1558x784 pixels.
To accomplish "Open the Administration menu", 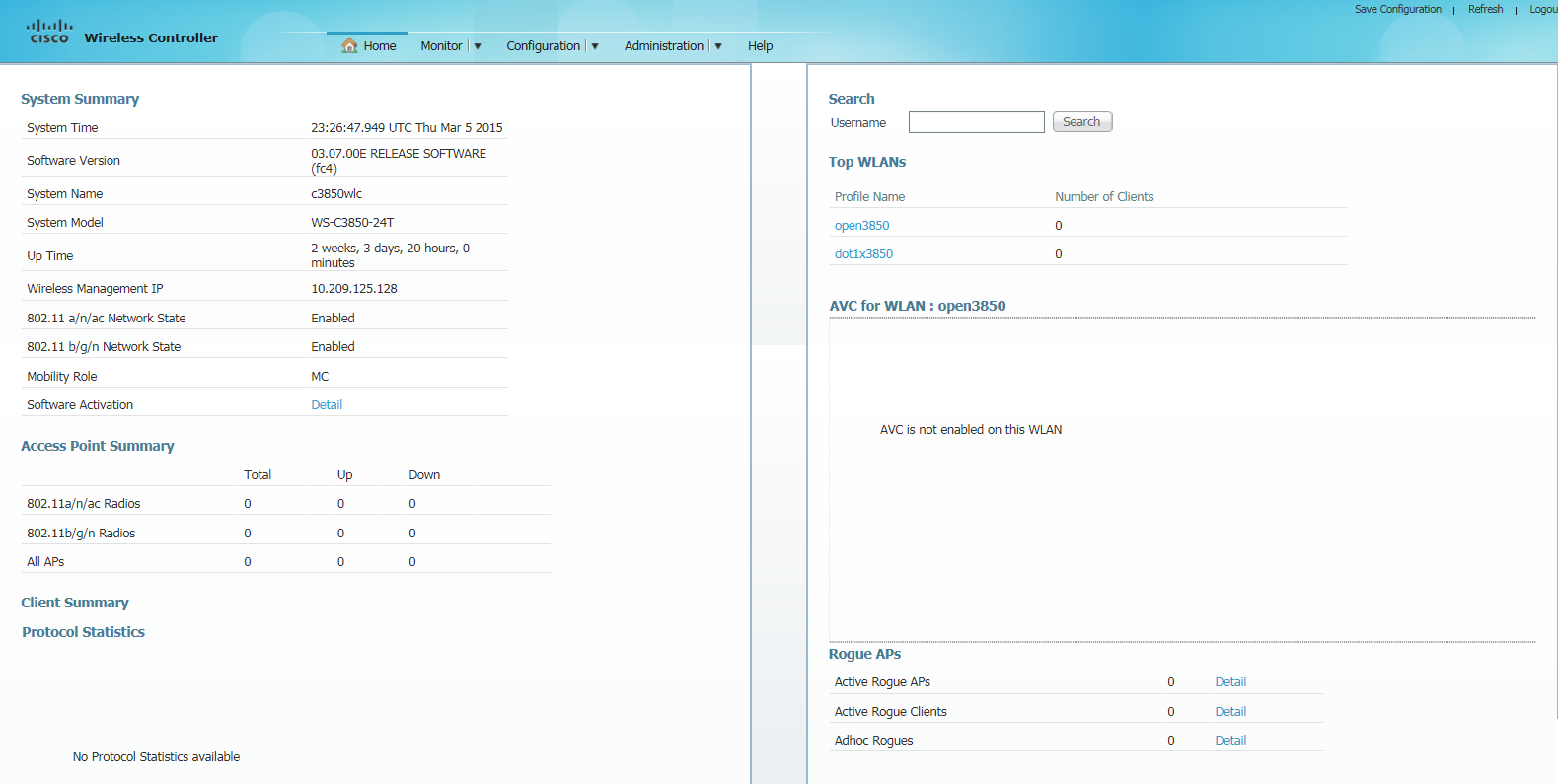I will (x=664, y=46).
